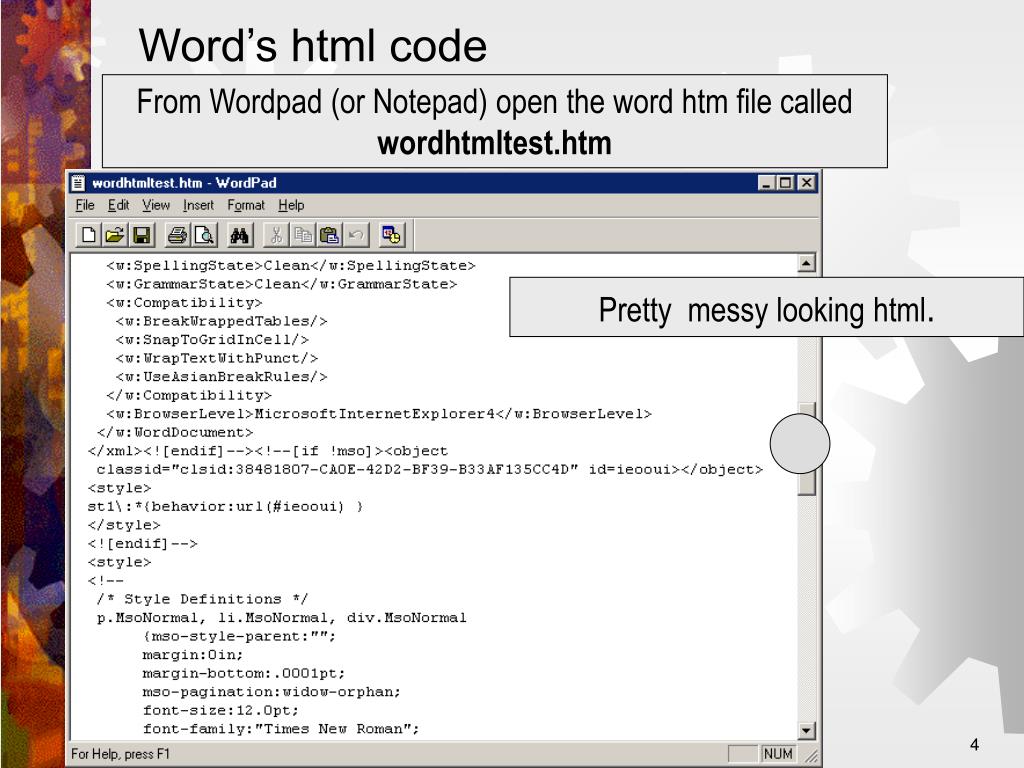Click the Undo arrow icon

(x=356, y=235)
